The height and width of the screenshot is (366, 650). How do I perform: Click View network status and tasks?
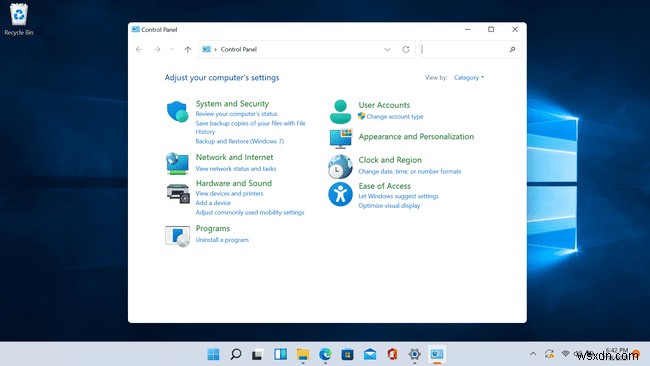click(x=236, y=169)
